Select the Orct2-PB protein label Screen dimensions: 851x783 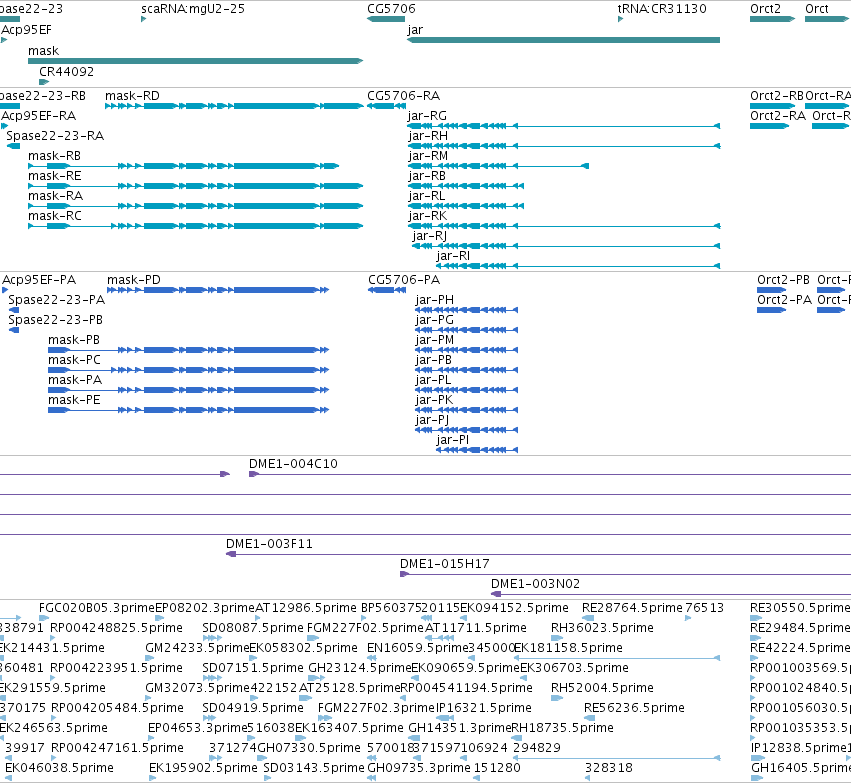(x=783, y=280)
